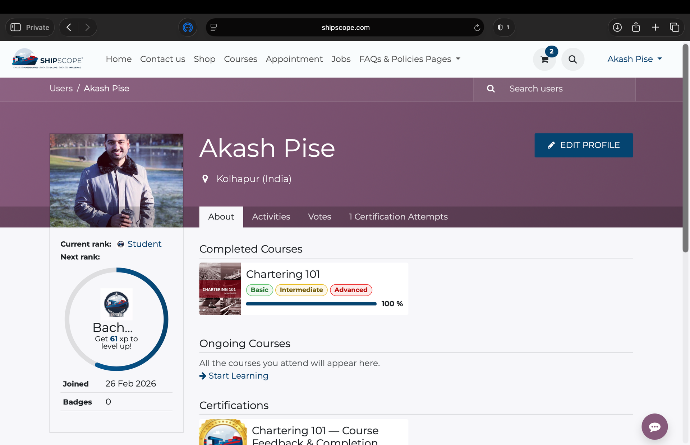Switch to the Activities tab
The image size is (690, 445).
(x=271, y=217)
